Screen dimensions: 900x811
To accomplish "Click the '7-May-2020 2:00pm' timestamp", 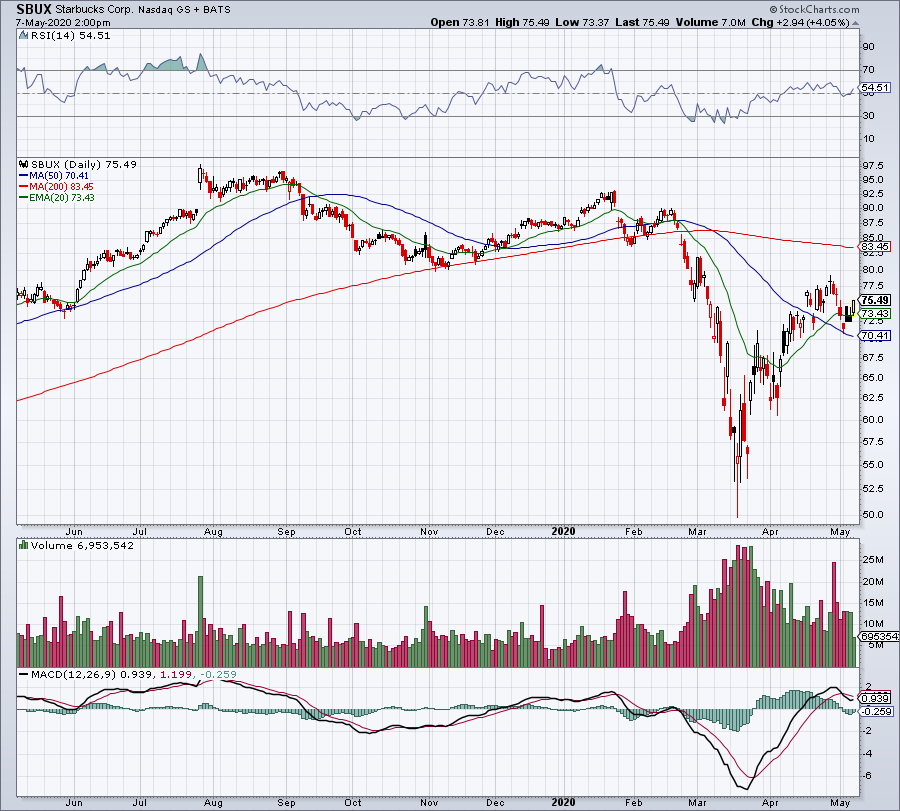I will 63,23.
